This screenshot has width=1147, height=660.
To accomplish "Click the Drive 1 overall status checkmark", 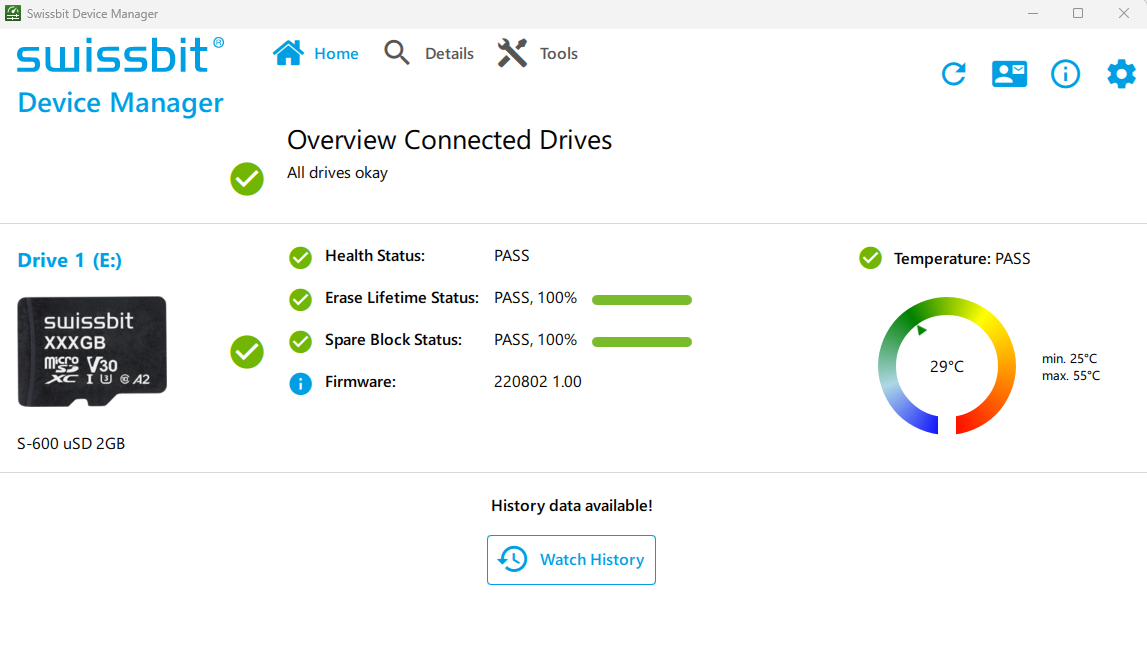I will (247, 351).
